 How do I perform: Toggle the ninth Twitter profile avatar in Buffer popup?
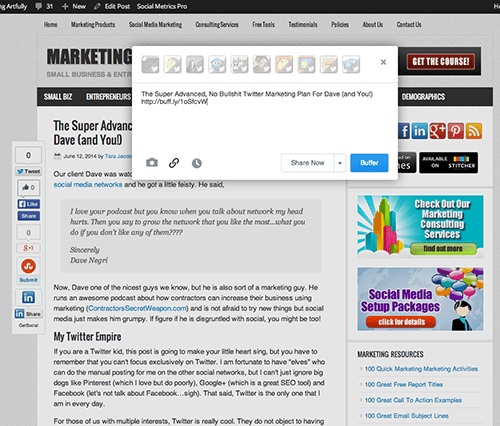tap(329, 64)
